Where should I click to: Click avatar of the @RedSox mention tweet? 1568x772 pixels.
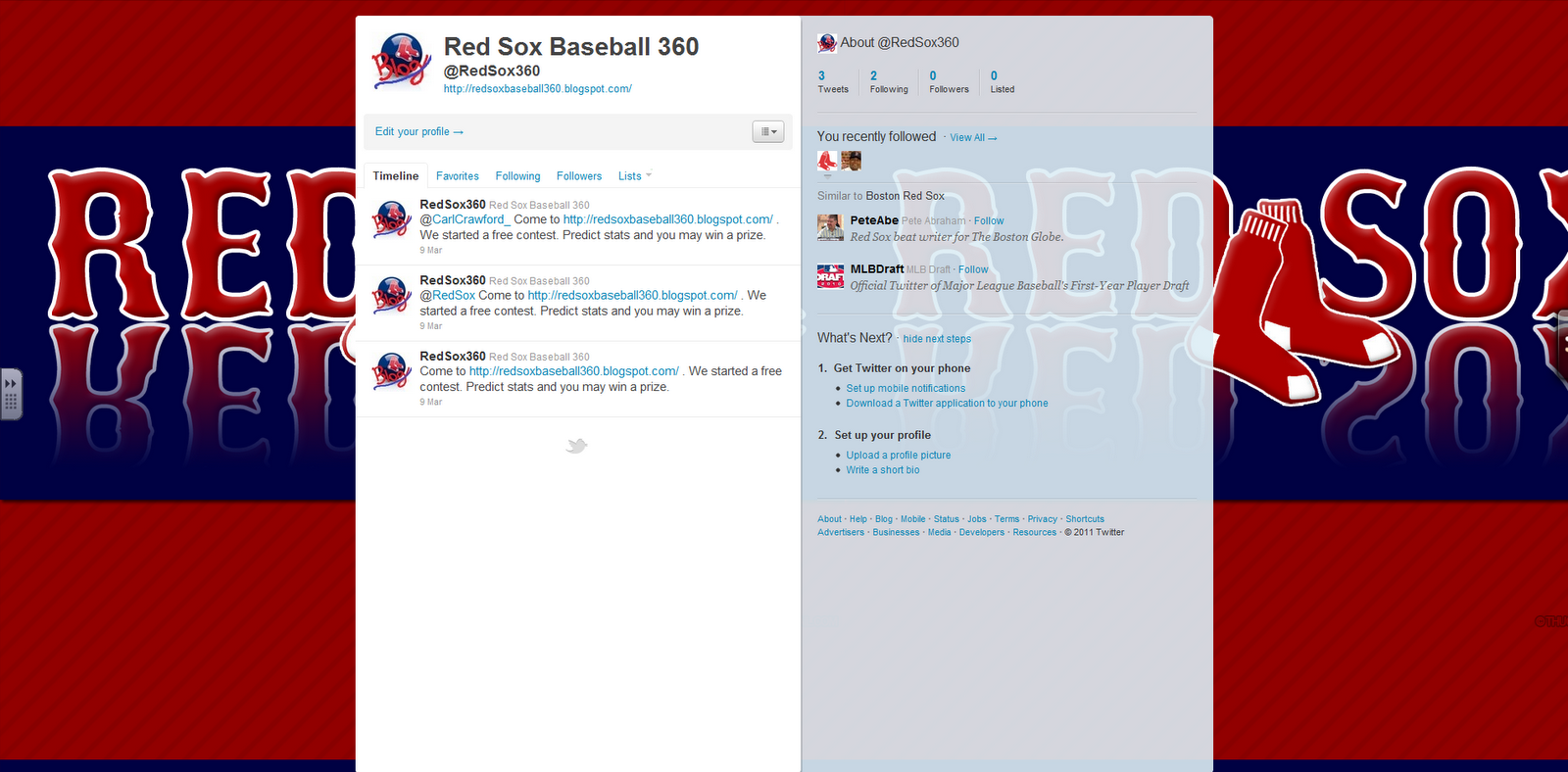(392, 294)
